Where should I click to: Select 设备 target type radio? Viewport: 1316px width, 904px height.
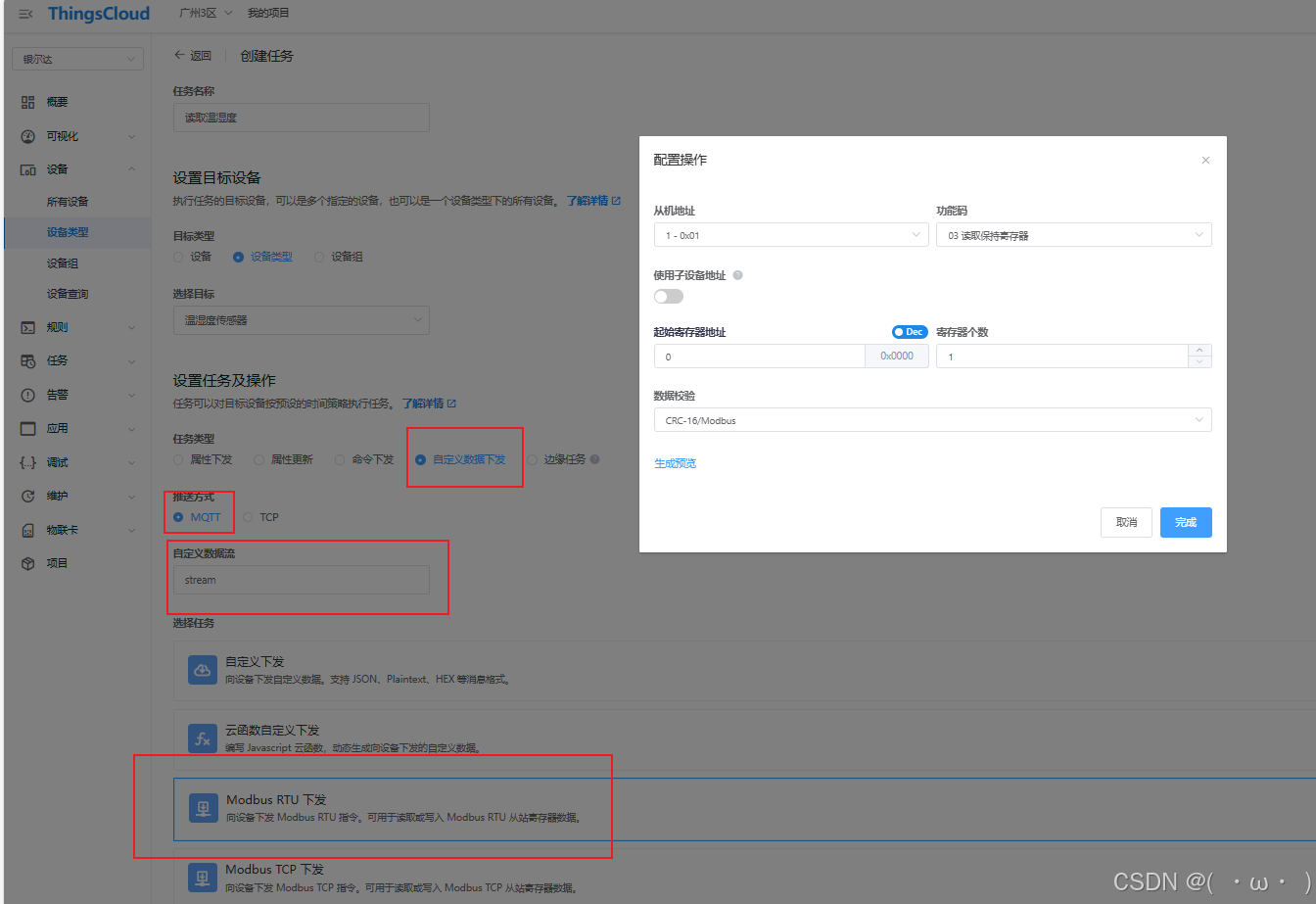(178, 257)
